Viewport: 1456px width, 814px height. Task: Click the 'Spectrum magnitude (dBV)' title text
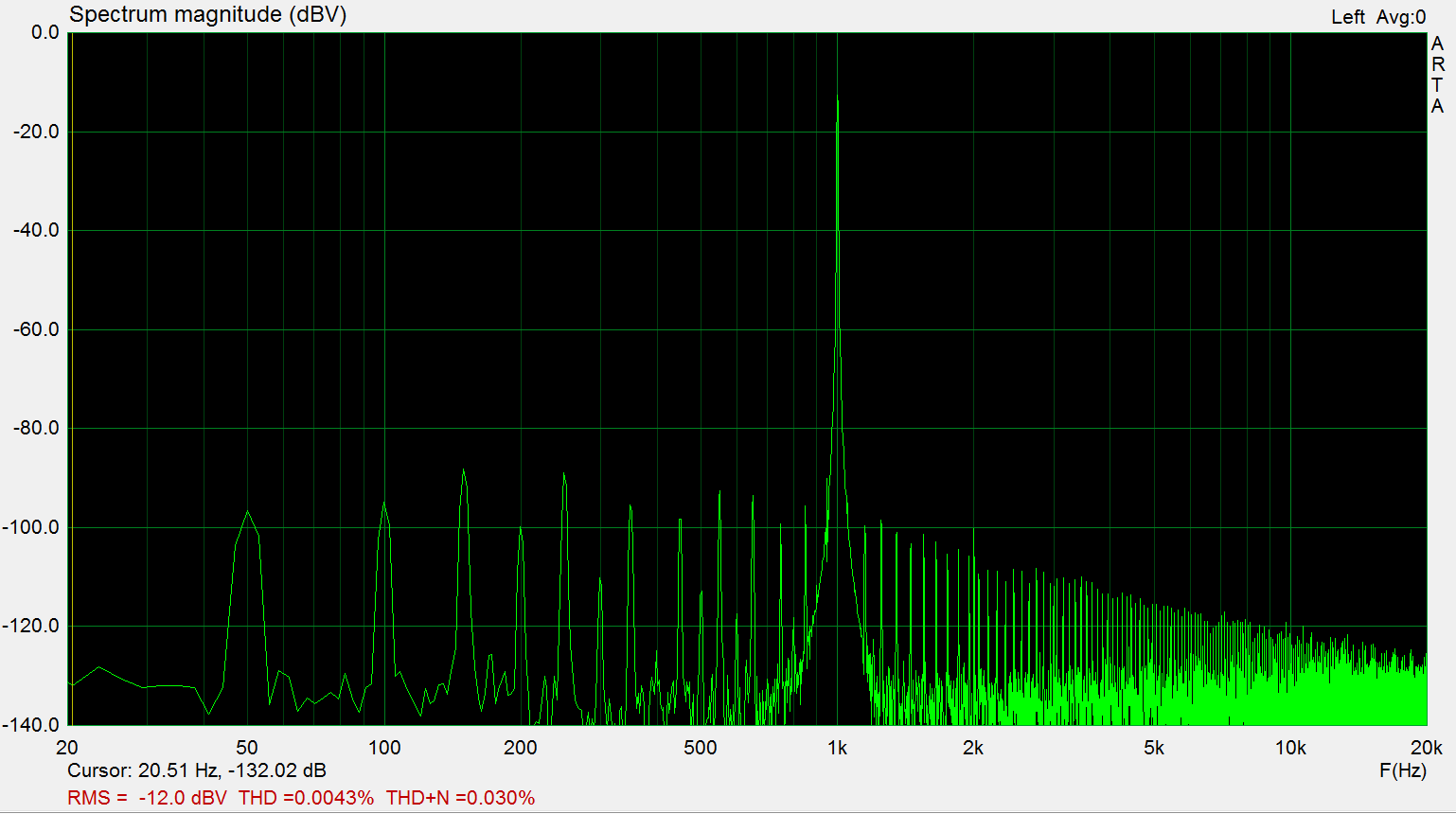(208, 15)
